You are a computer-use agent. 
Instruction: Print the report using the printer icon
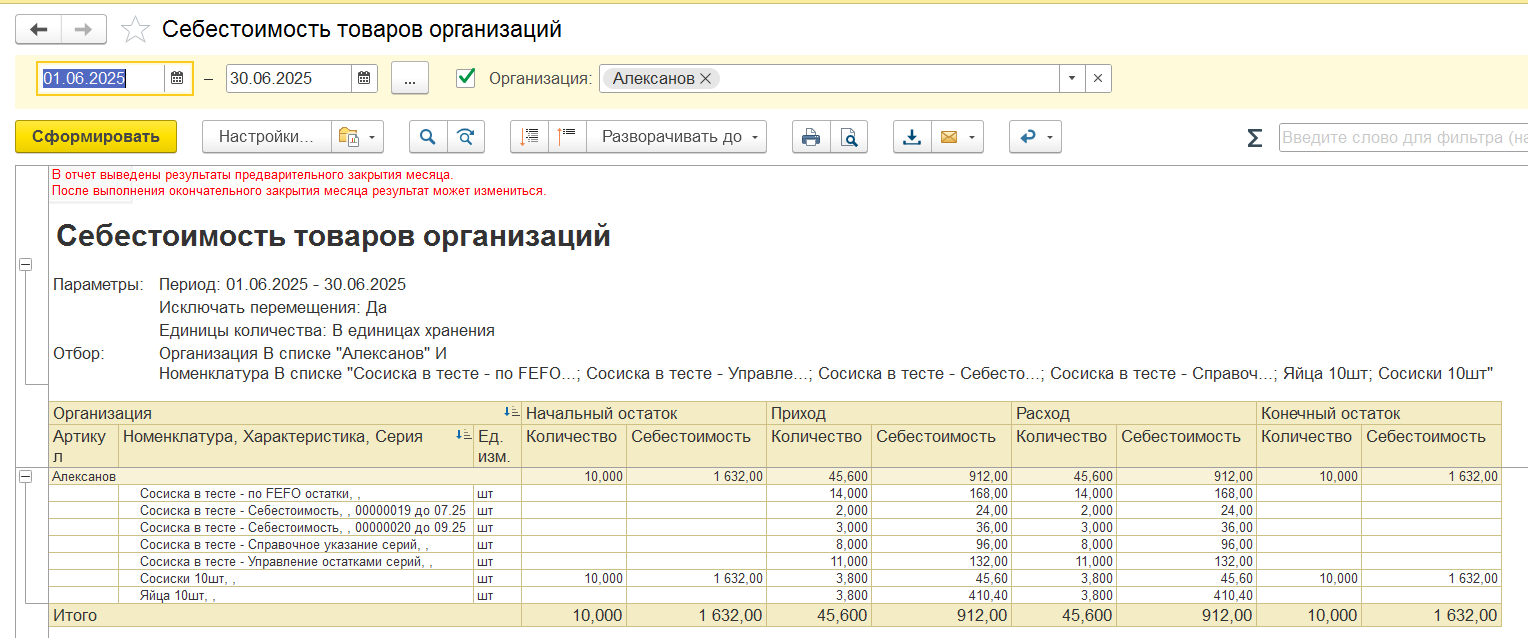click(811, 137)
